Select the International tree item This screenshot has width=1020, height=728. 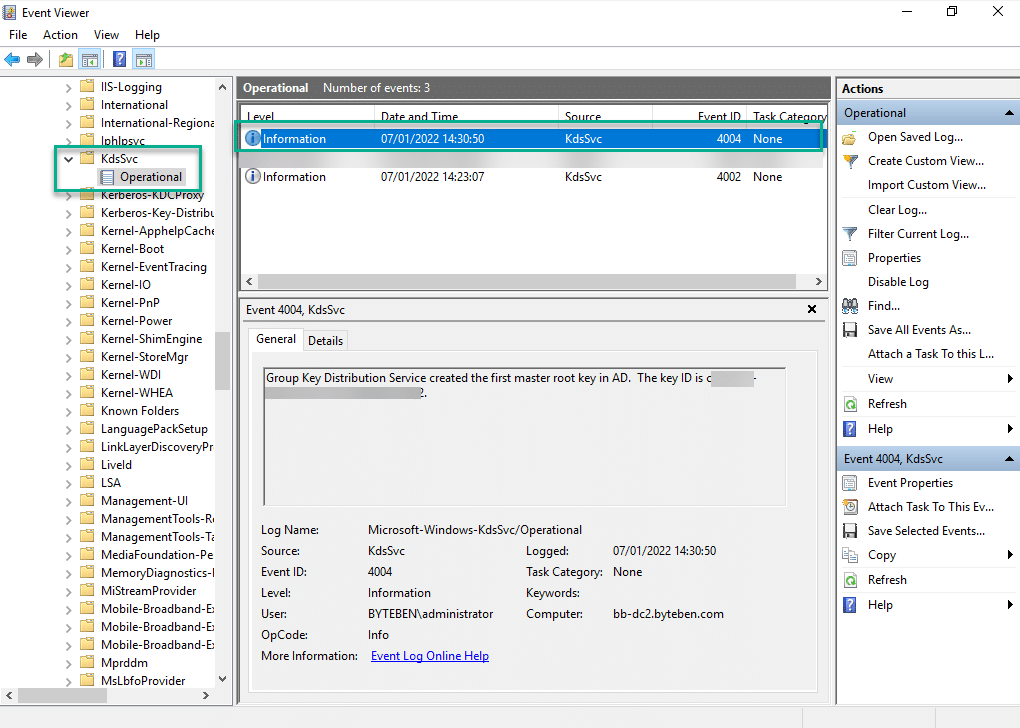coord(134,105)
